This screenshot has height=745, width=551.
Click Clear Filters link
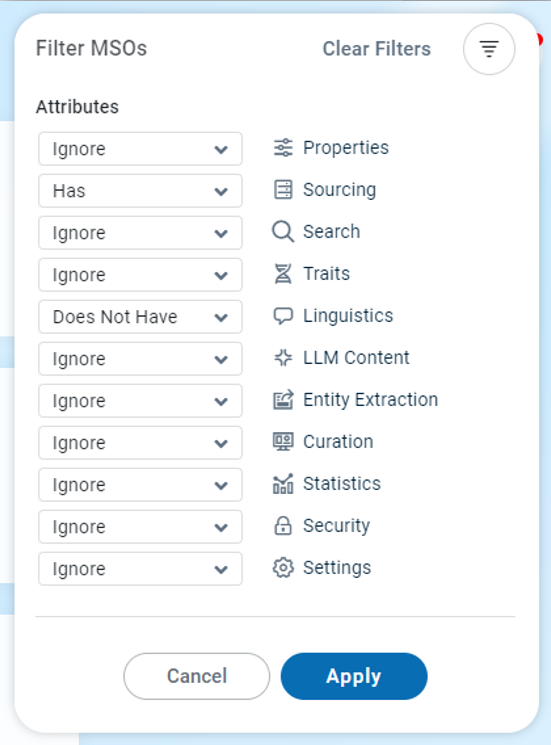point(377,49)
